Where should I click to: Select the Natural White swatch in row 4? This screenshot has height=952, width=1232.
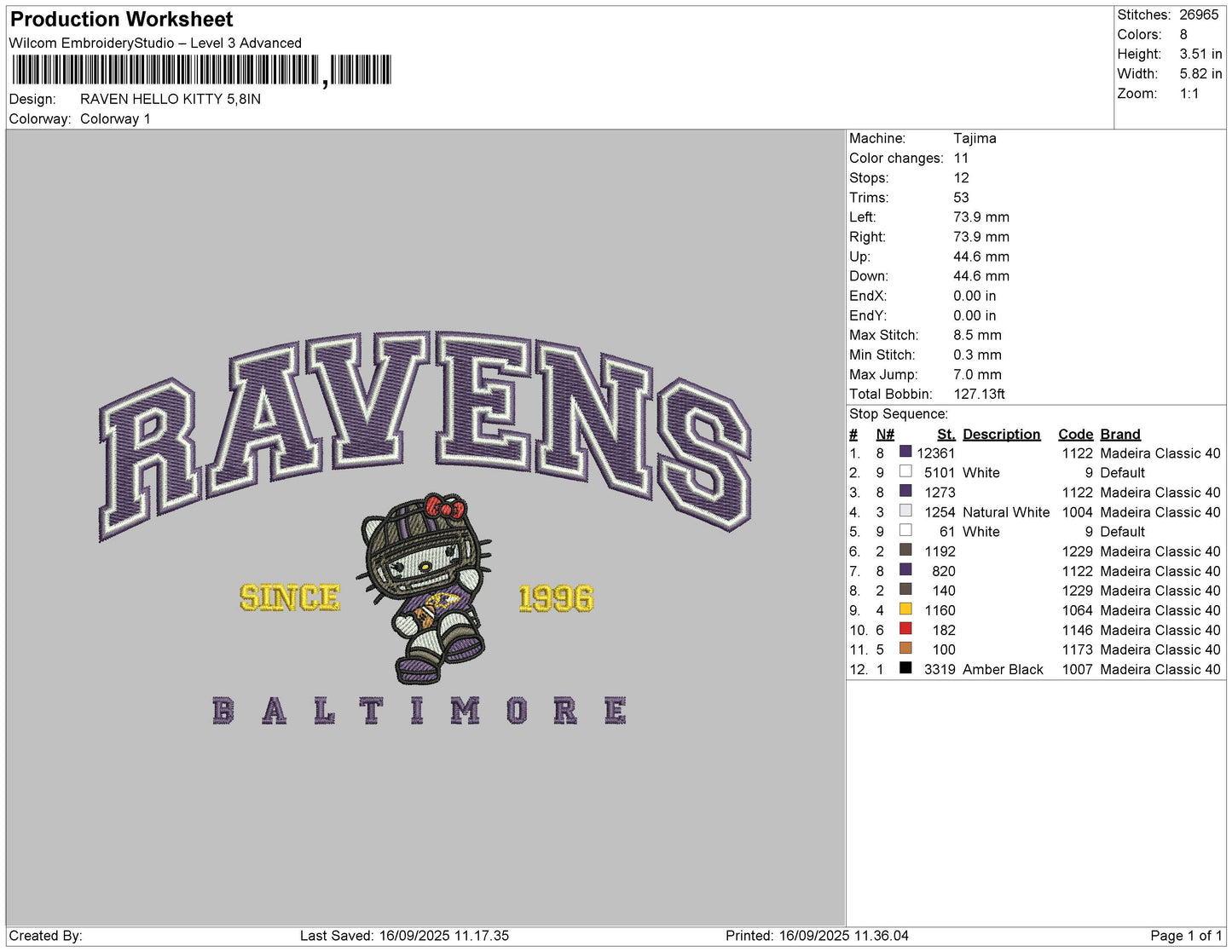905,511
